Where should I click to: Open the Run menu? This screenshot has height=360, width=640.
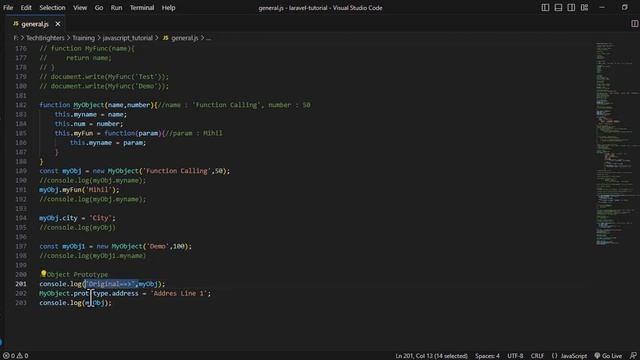116,8
